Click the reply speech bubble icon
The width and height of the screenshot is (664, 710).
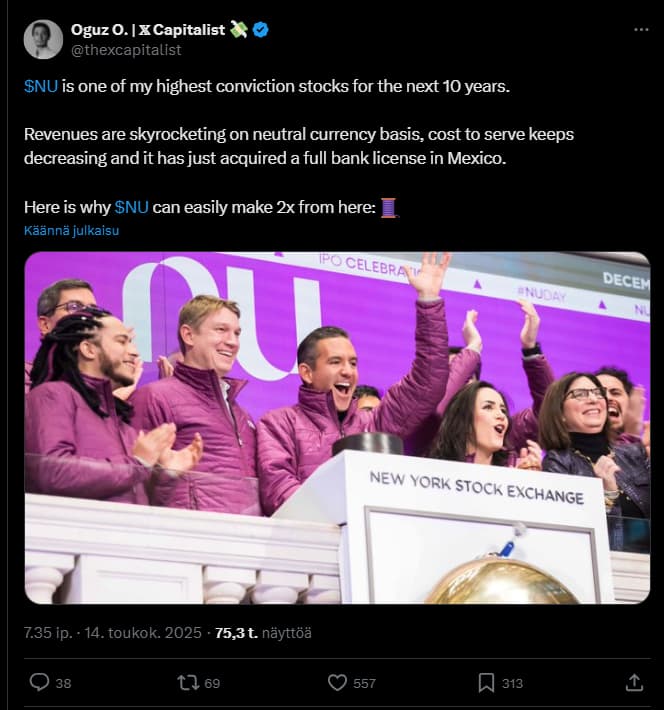pos(40,682)
